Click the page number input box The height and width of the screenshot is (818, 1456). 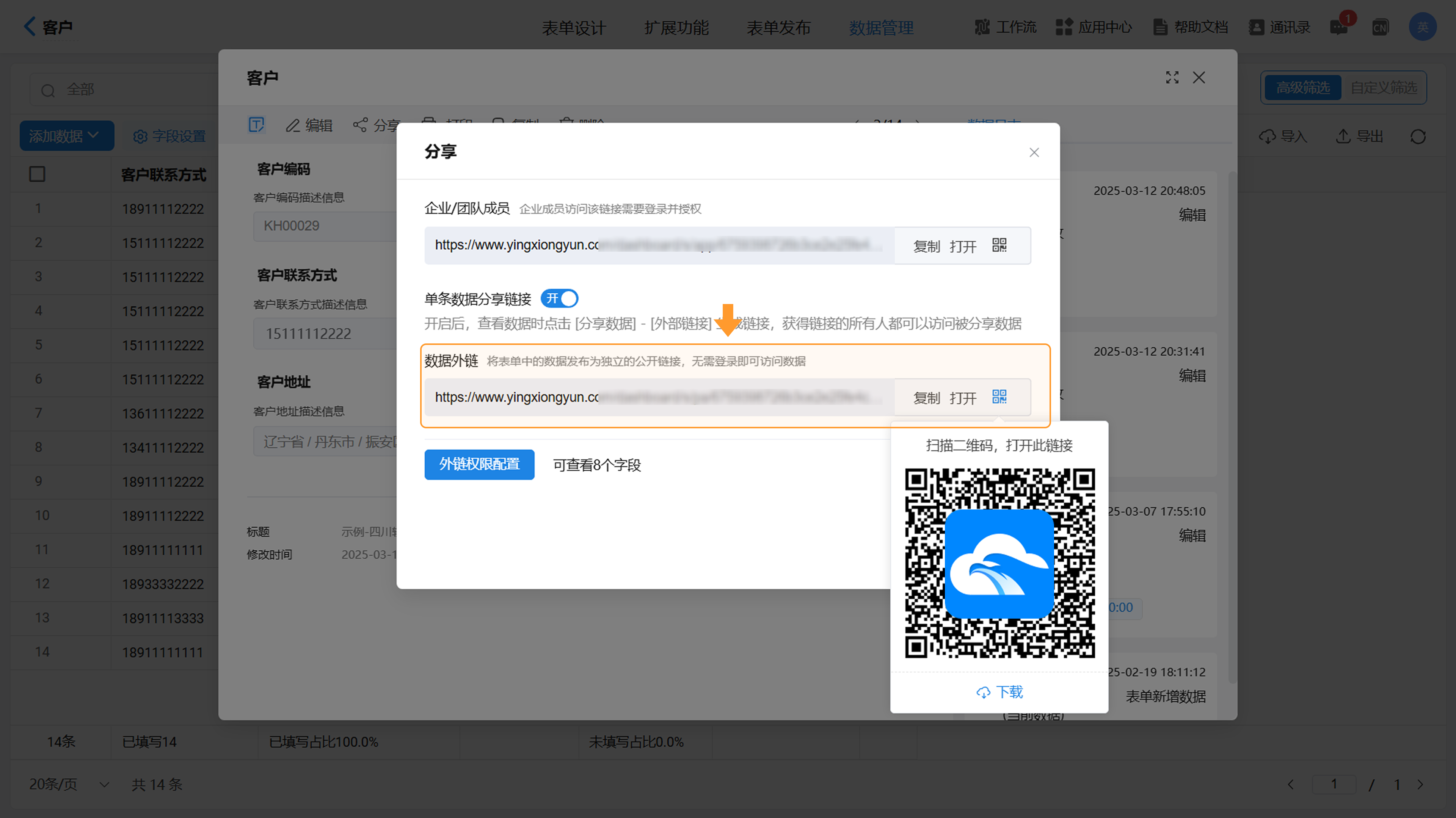point(1334,784)
